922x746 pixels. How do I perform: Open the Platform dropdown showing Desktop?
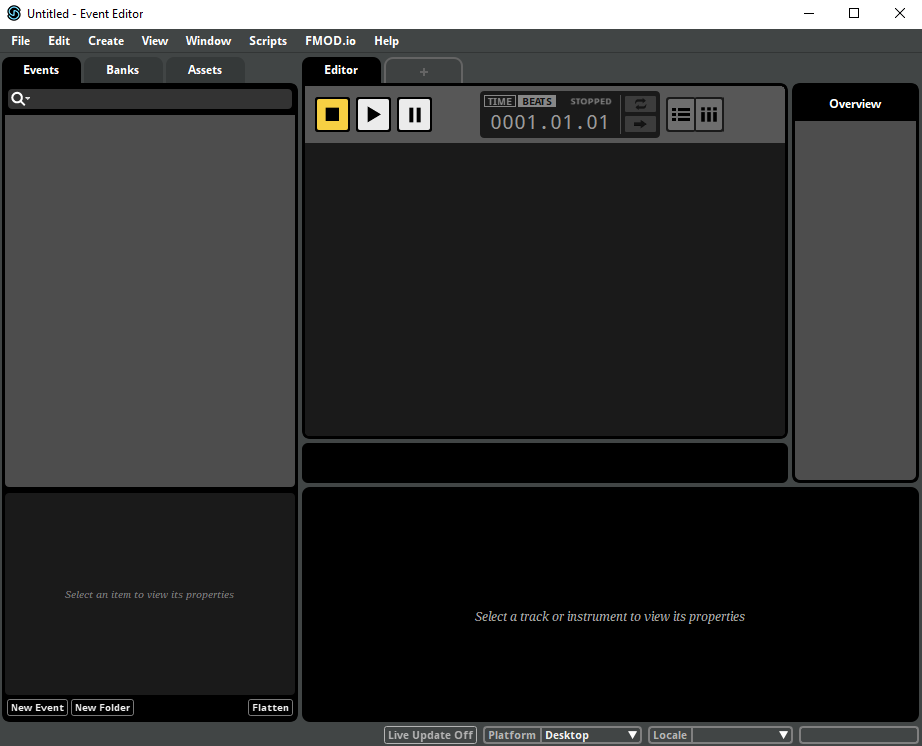pos(591,734)
